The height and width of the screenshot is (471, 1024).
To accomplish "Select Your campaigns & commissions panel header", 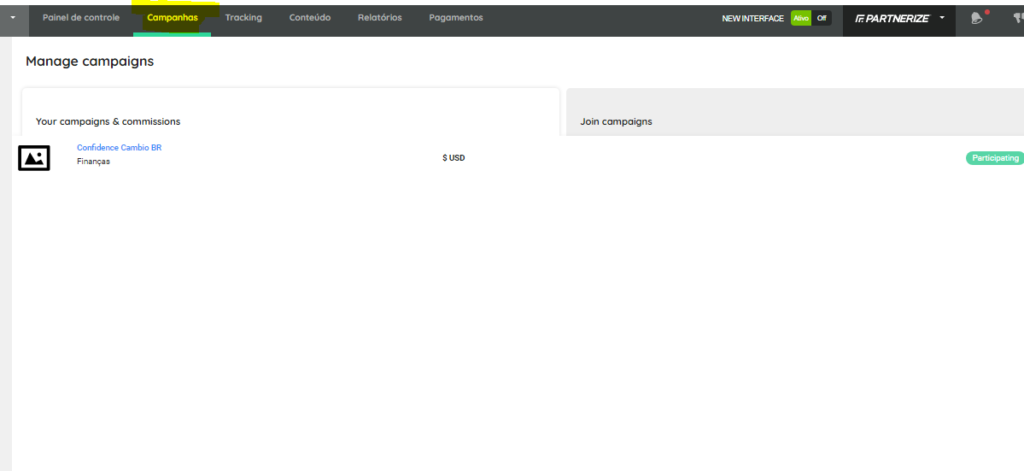I will [108, 121].
